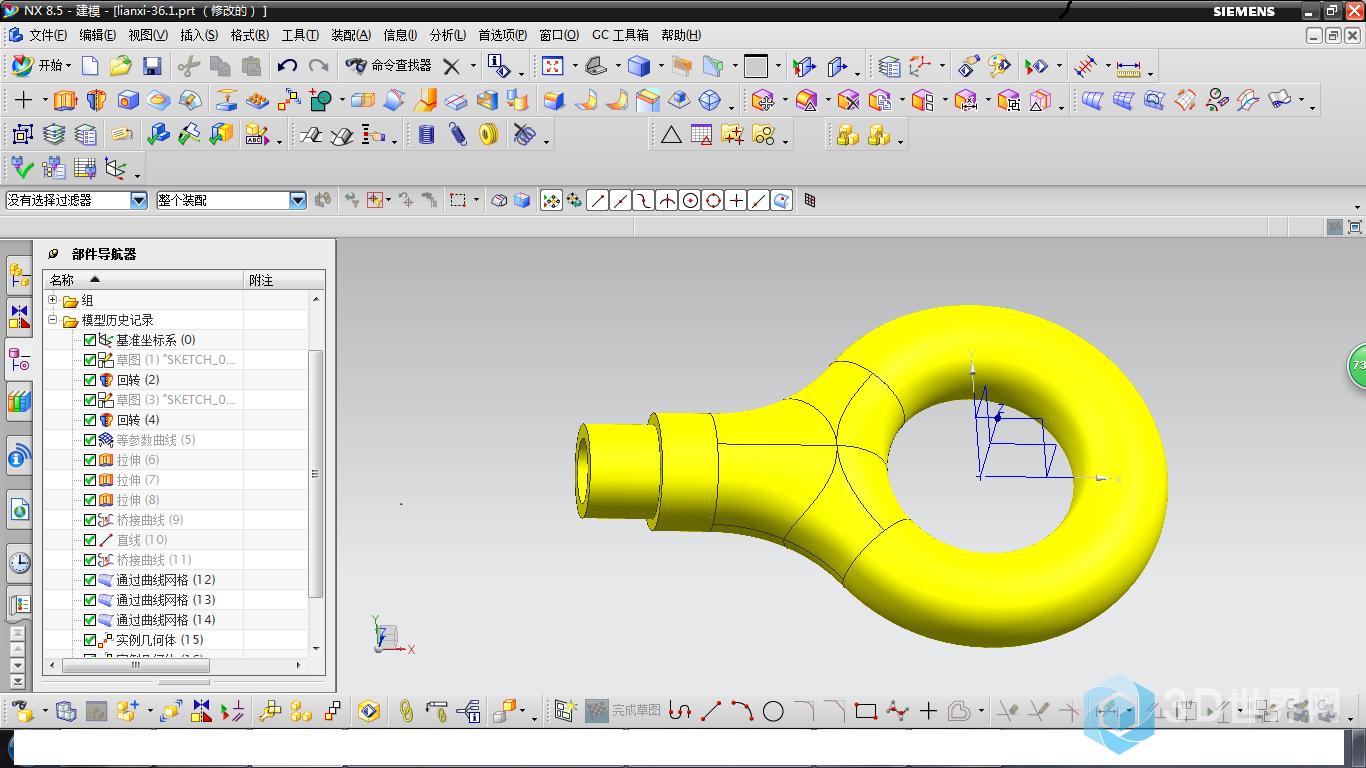Screen dimensions: 1366x768
Task: Toggle checkbox for 基准坐标系 (0)
Action: coord(90,340)
